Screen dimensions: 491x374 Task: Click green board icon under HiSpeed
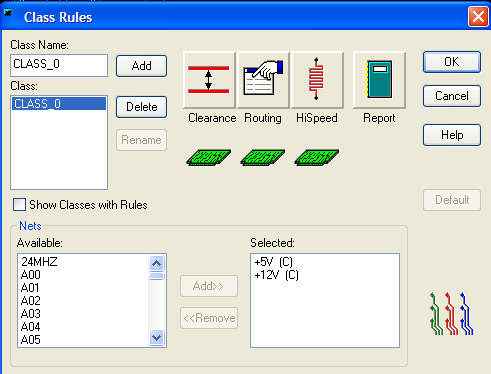317,157
